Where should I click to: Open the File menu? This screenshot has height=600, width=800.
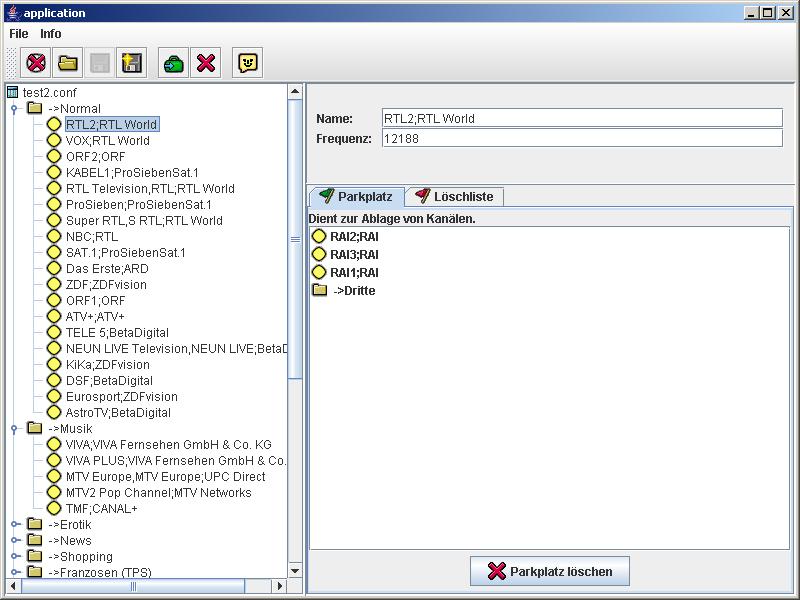pos(19,34)
